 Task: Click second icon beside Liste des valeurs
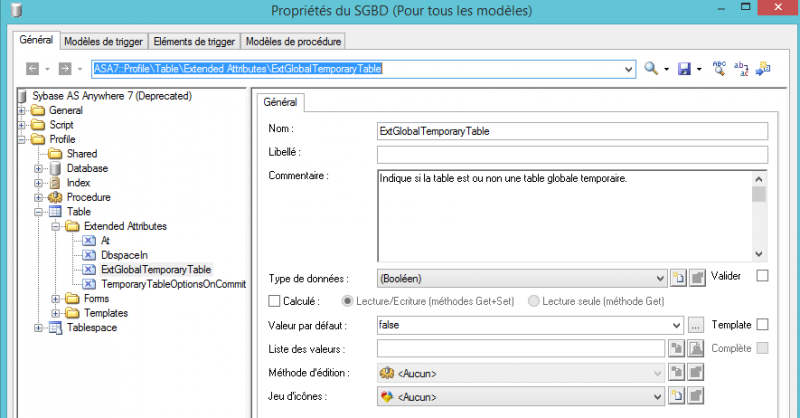click(696, 349)
